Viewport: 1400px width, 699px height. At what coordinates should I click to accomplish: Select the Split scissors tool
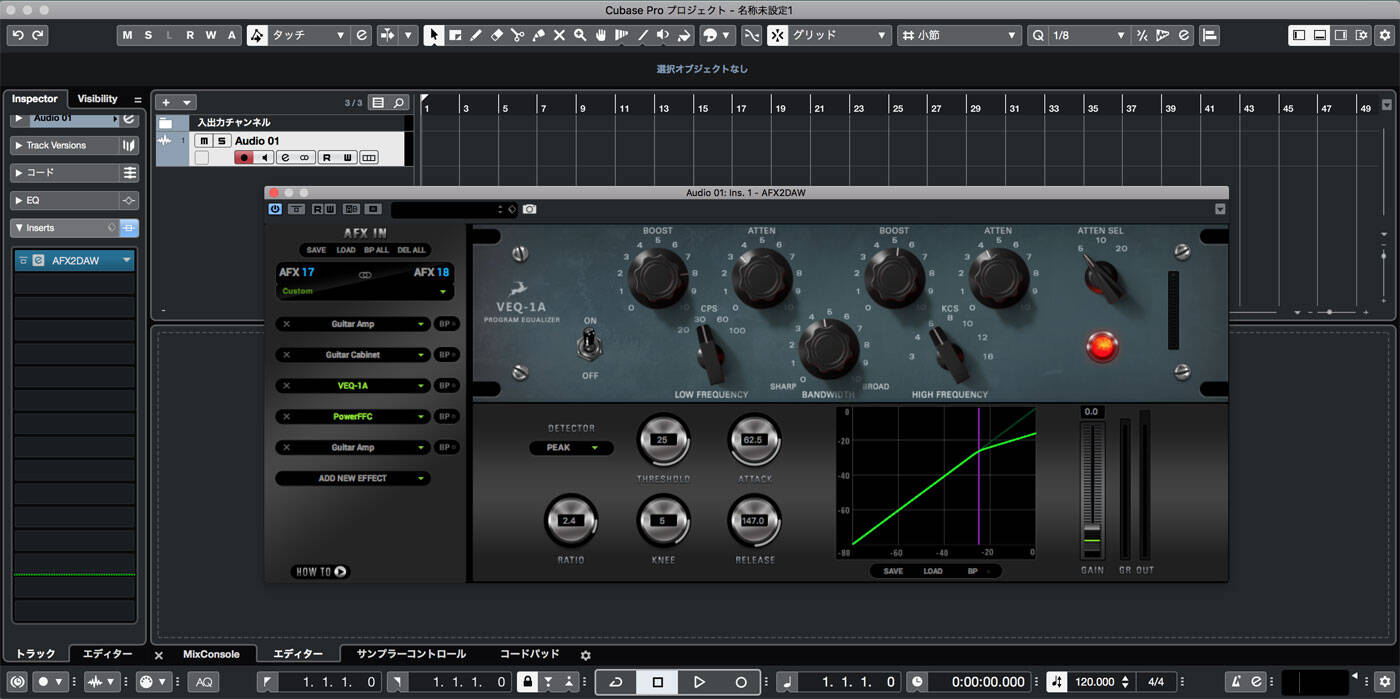(518, 35)
